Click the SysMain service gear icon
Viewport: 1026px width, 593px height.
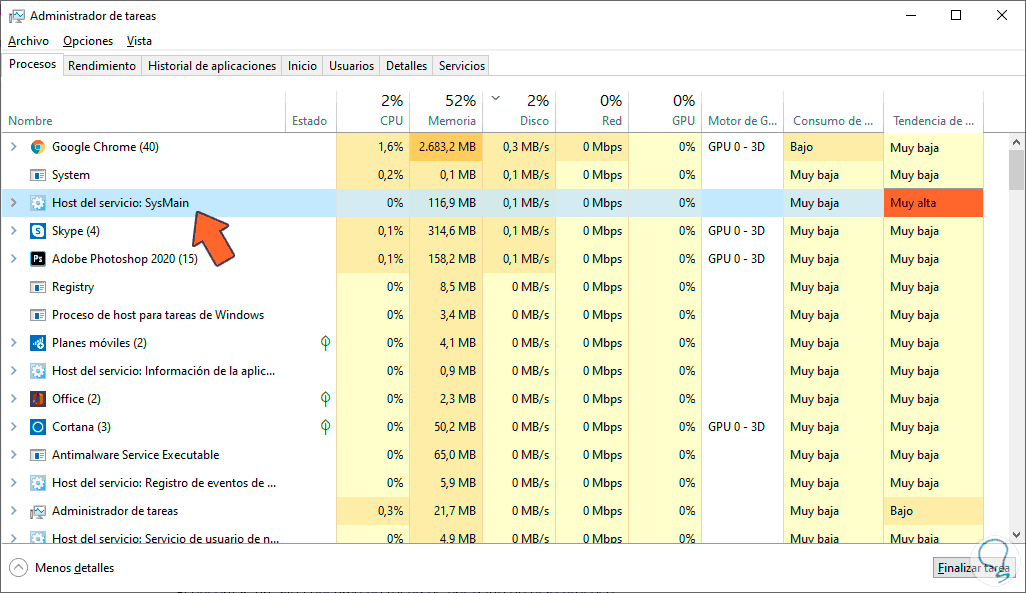click(x=38, y=203)
